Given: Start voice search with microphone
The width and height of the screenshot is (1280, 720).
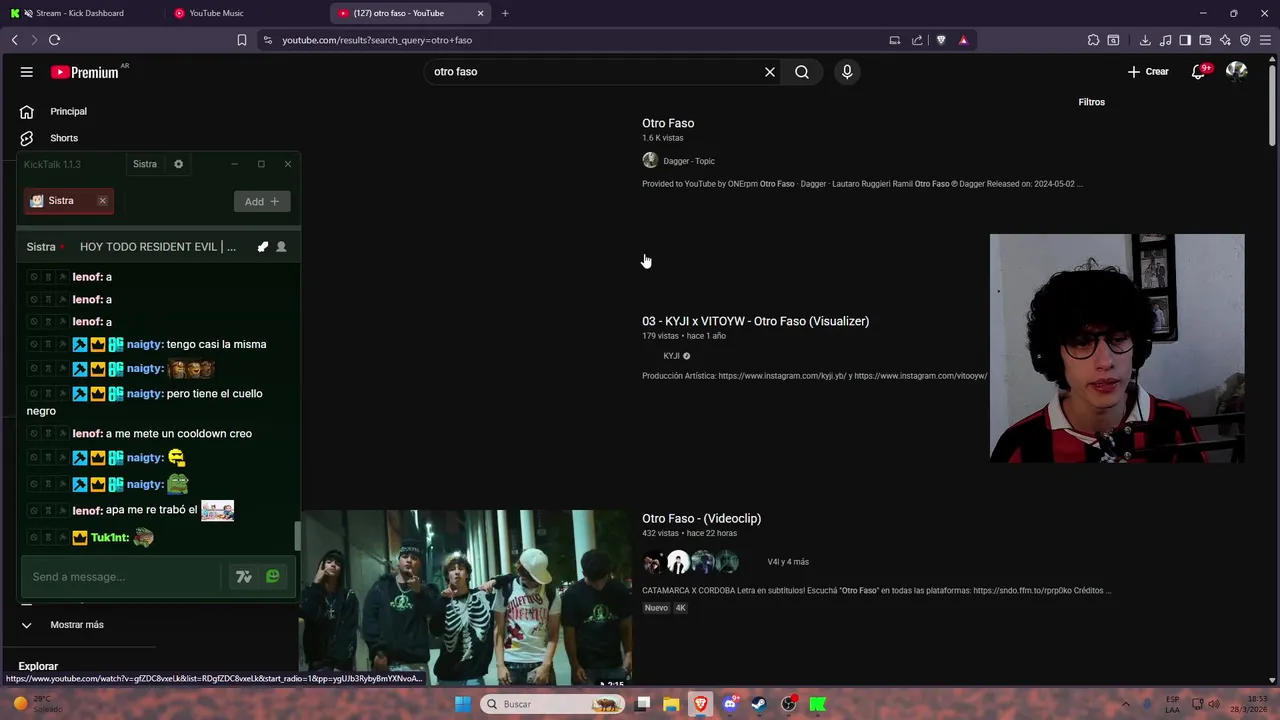Looking at the screenshot, I should (x=847, y=72).
